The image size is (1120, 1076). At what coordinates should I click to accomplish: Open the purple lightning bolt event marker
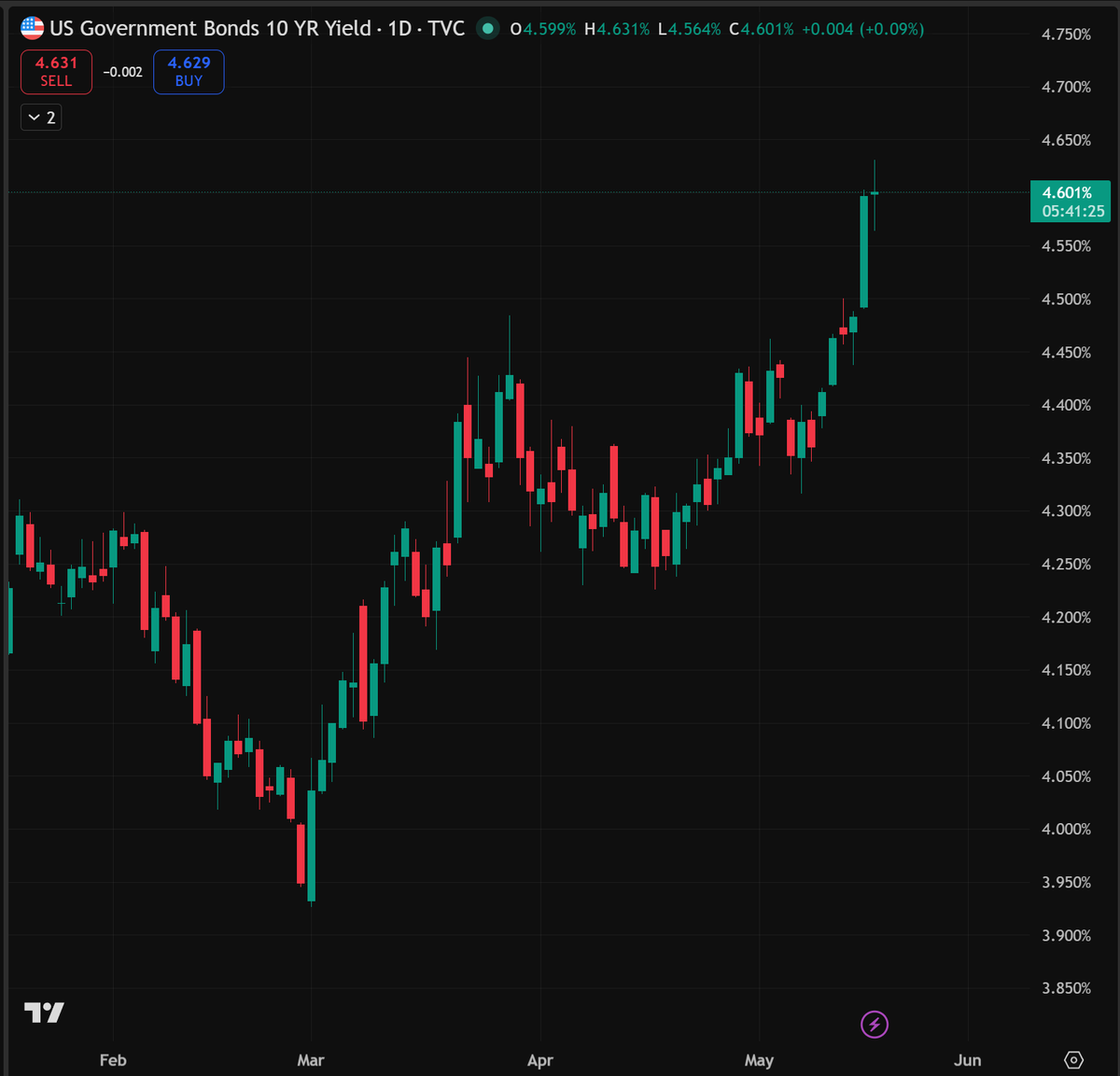click(x=875, y=1025)
